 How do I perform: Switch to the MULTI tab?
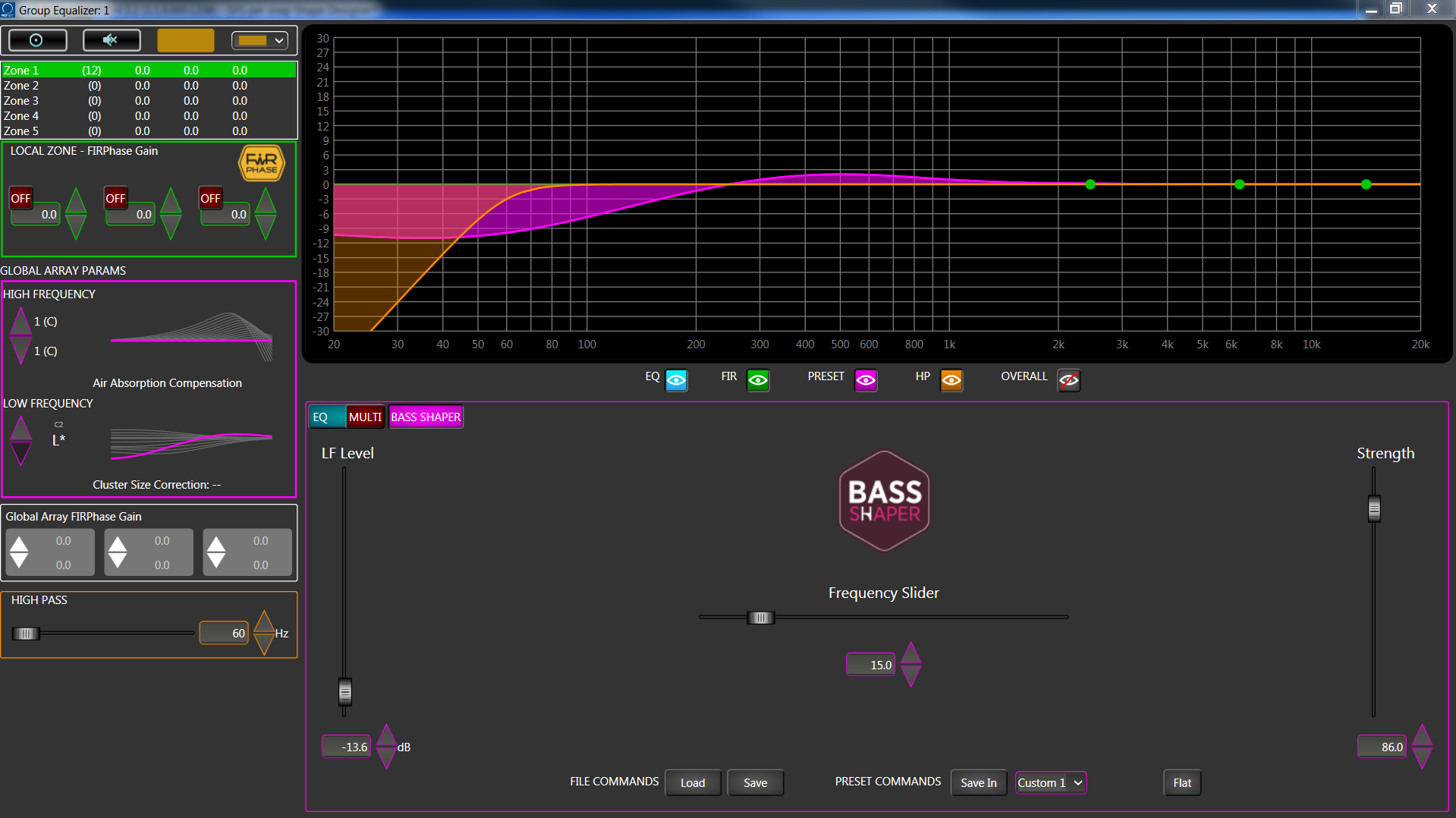coord(365,417)
